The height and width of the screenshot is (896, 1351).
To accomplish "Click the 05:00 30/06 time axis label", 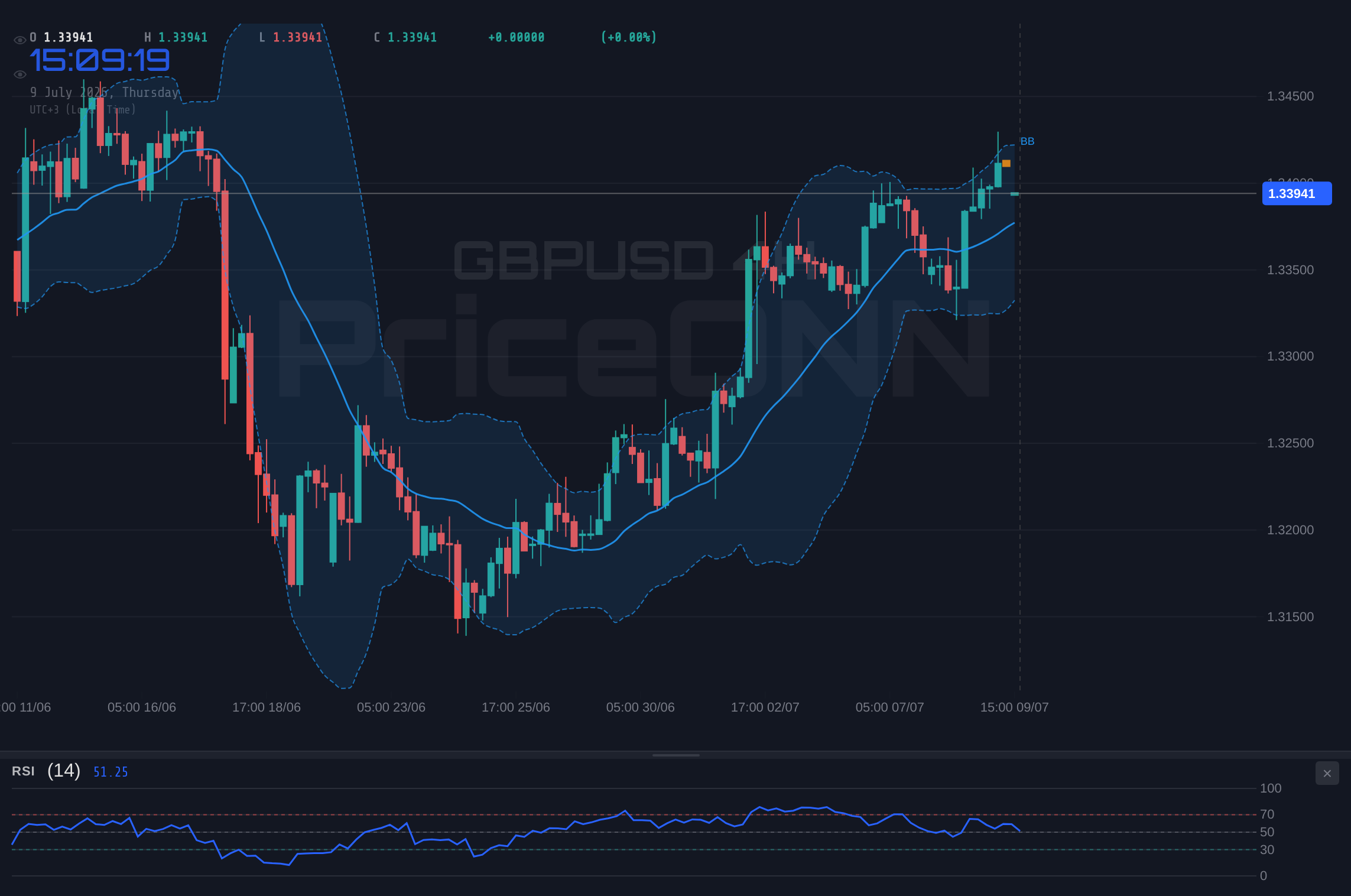I will pyautogui.click(x=641, y=707).
